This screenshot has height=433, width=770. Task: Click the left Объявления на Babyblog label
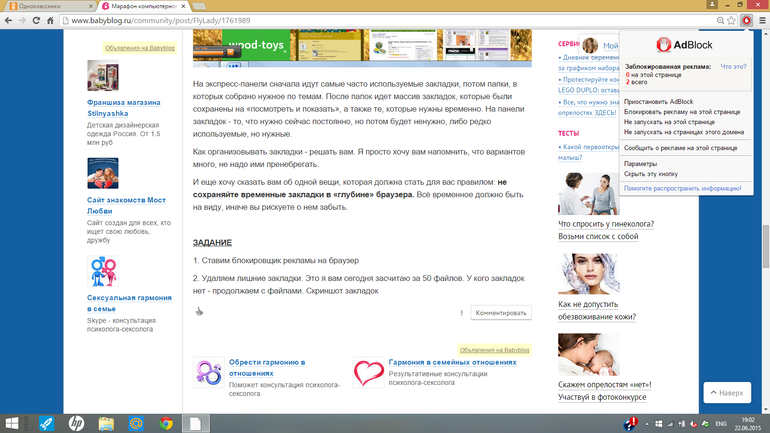pyautogui.click(x=139, y=48)
